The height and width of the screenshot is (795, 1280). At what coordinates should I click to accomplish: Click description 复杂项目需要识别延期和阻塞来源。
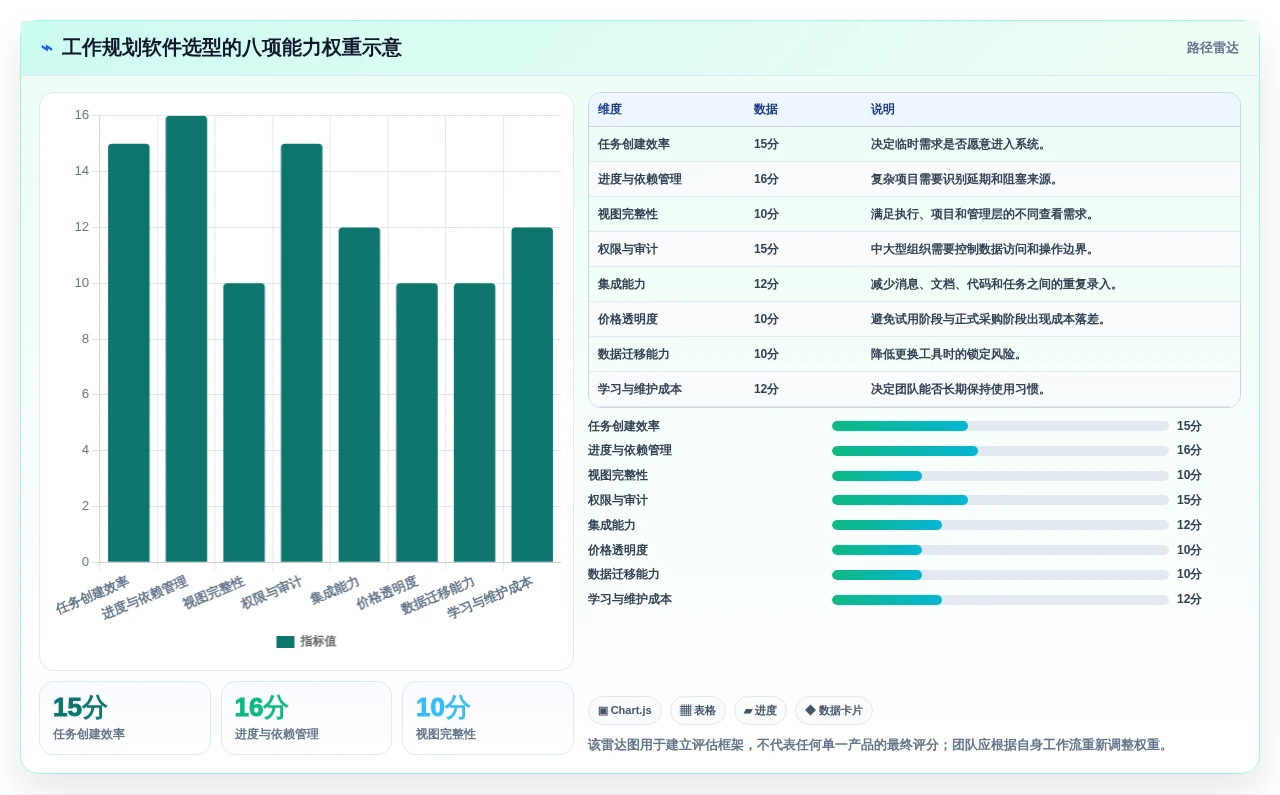965,180
